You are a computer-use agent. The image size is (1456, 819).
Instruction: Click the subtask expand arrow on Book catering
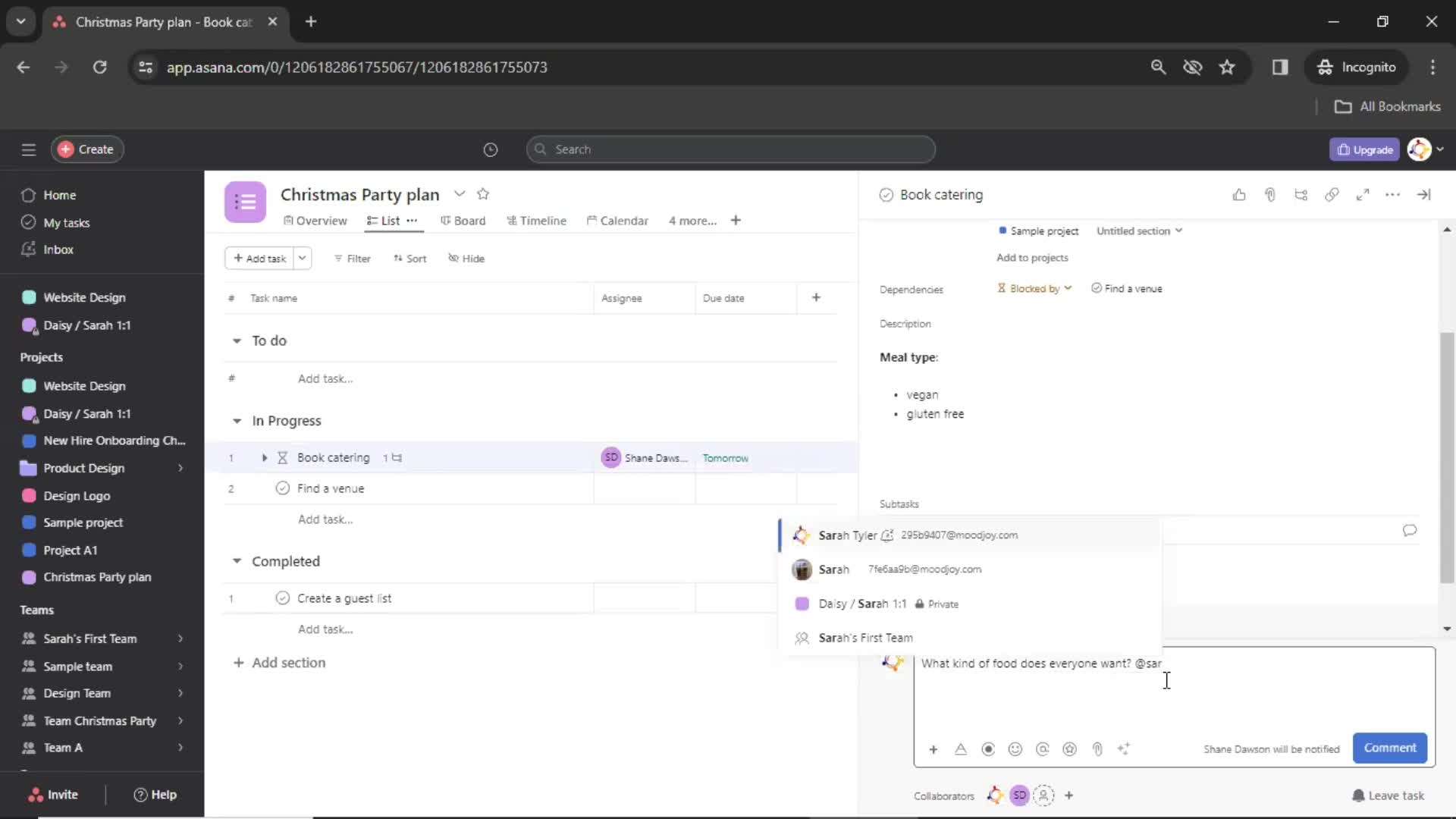tap(262, 457)
